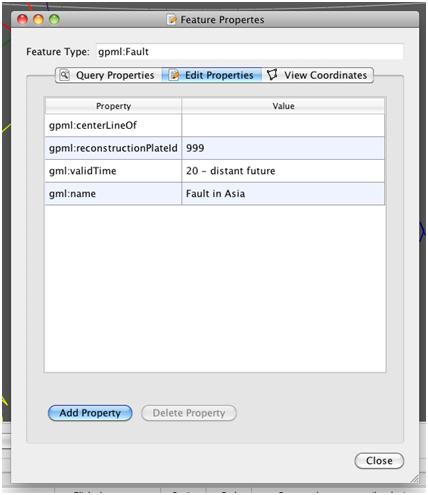Image resolution: width=428 pixels, height=495 pixels.
Task: Select the Edit Properties tab
Action: (x=212, y=75)
